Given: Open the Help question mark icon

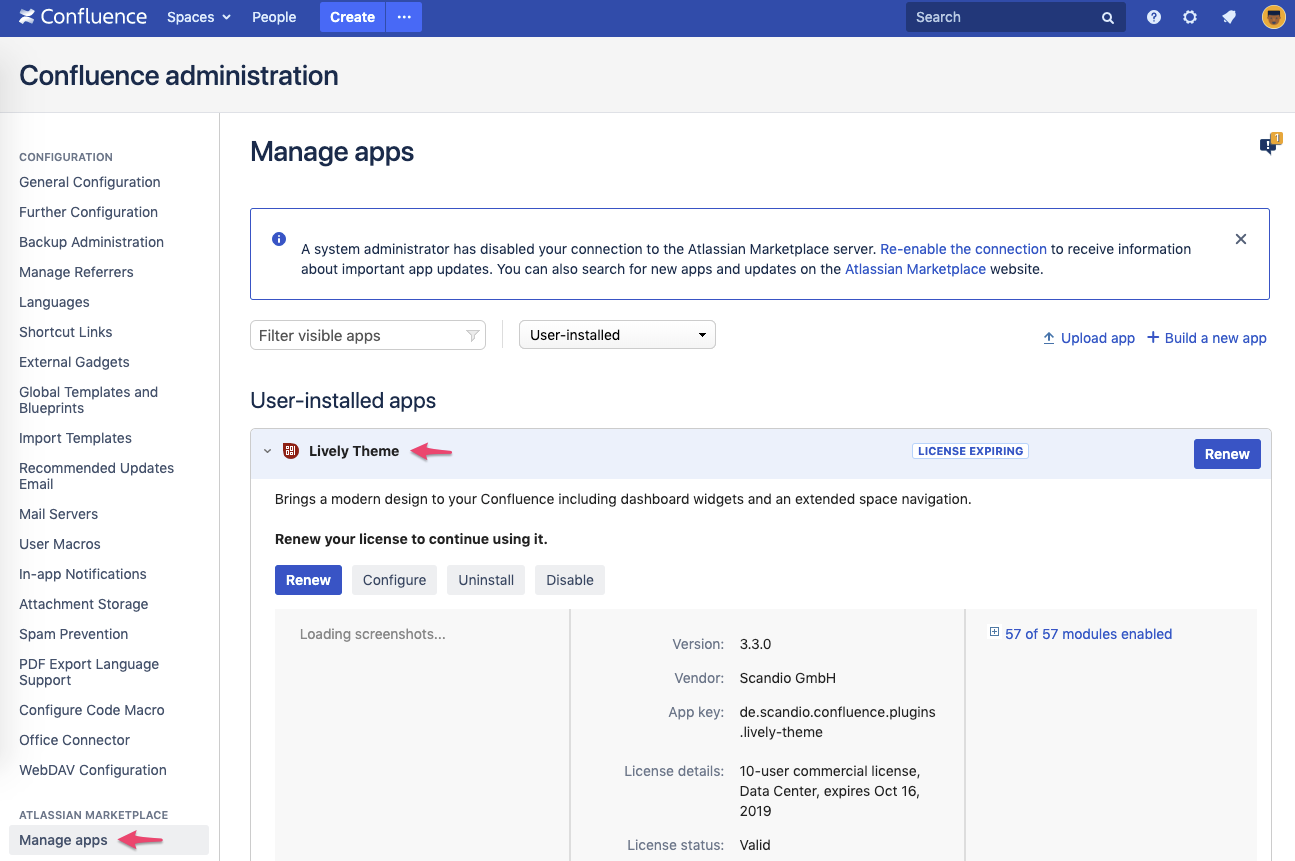Looking at the screenshot, I should [1154, 17].
